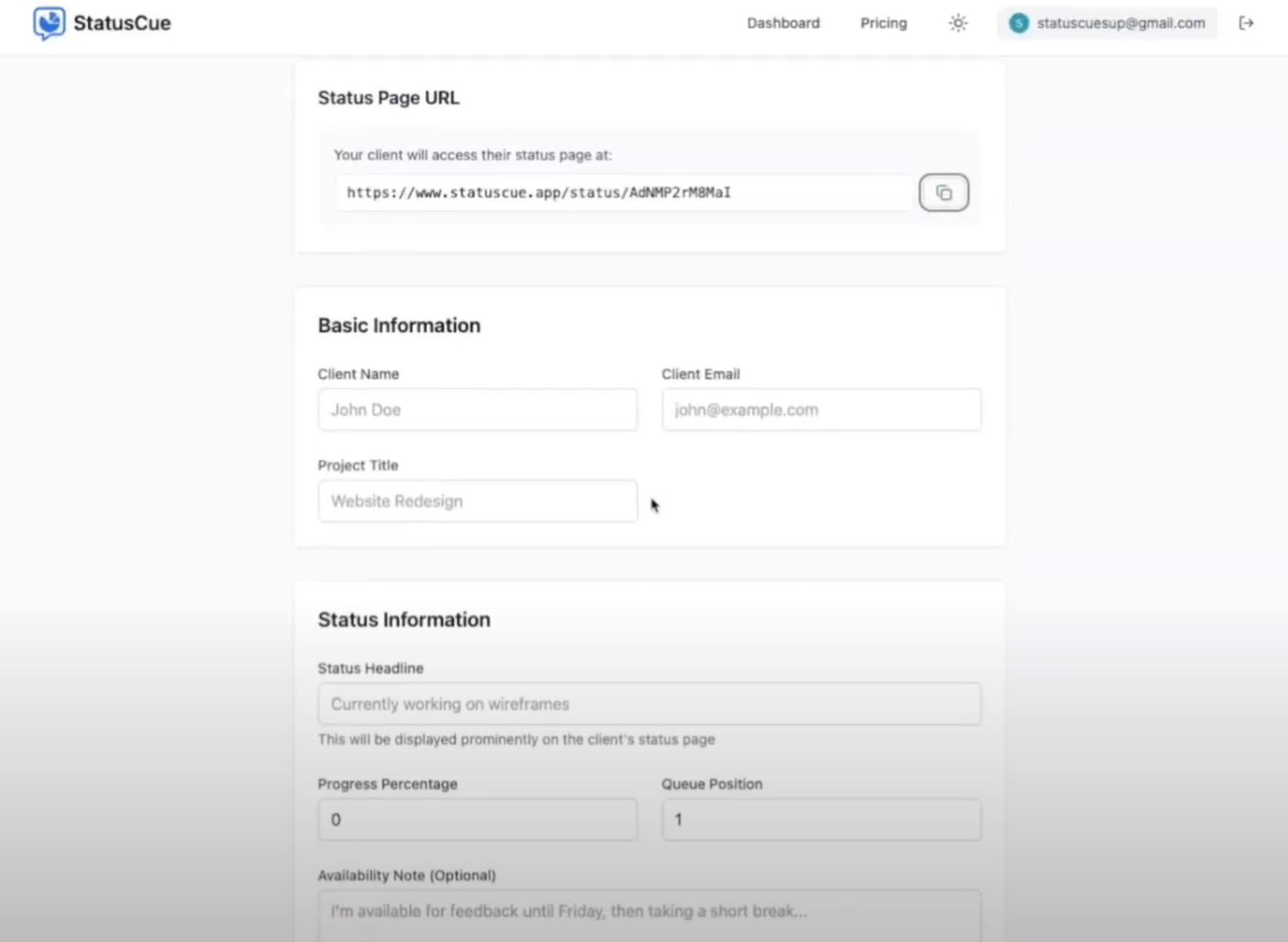Click the status page URL text

538,192
